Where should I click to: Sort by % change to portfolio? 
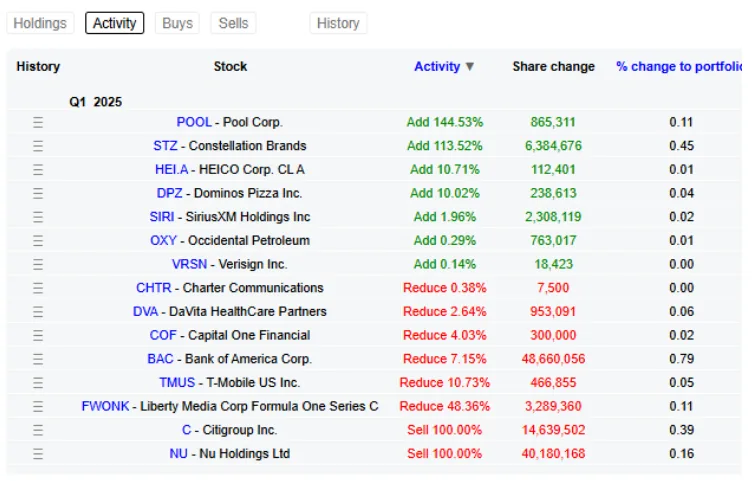click(679, 67)
